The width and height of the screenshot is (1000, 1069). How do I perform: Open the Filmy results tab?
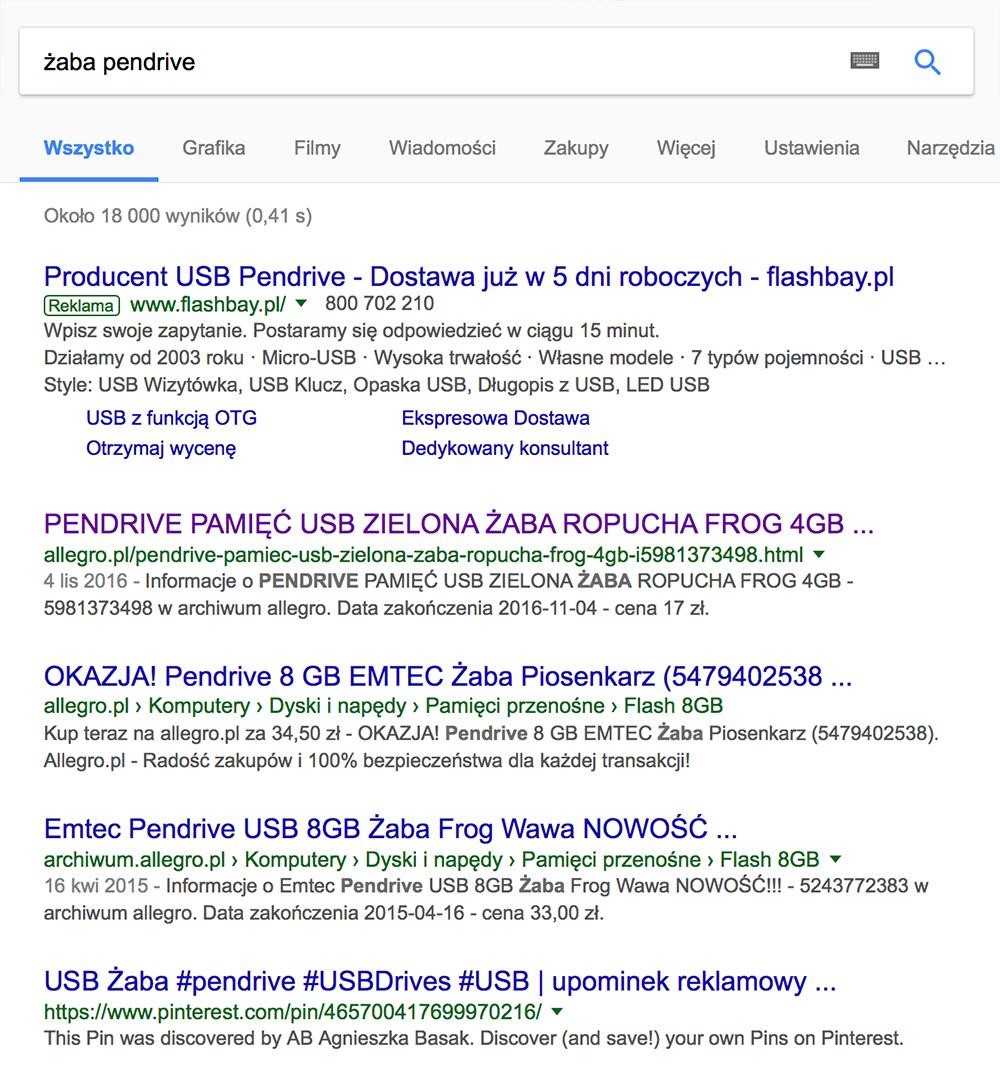click(x=317, y=148)
